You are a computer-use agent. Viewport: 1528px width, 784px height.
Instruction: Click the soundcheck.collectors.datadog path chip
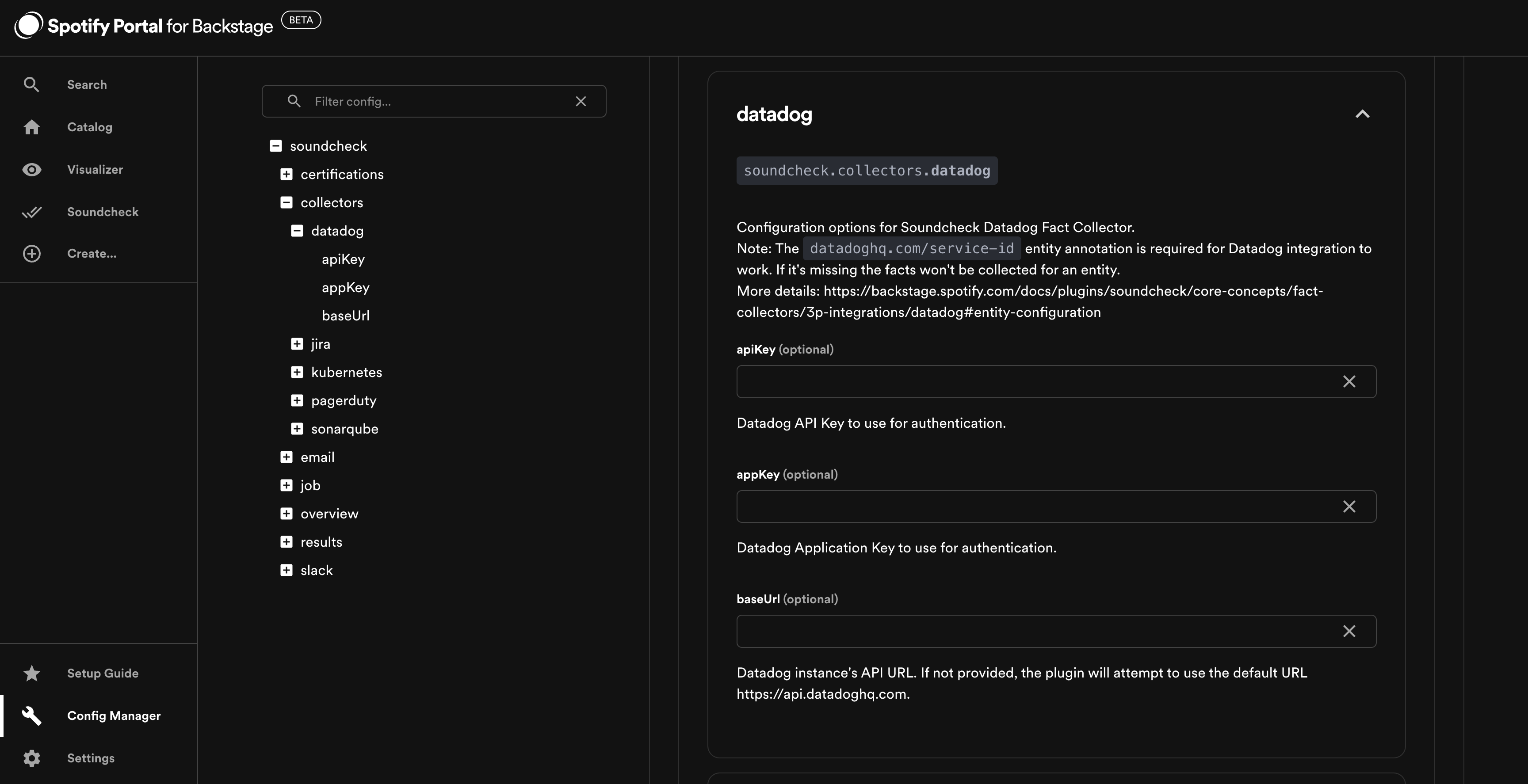(x=867, y=171)
